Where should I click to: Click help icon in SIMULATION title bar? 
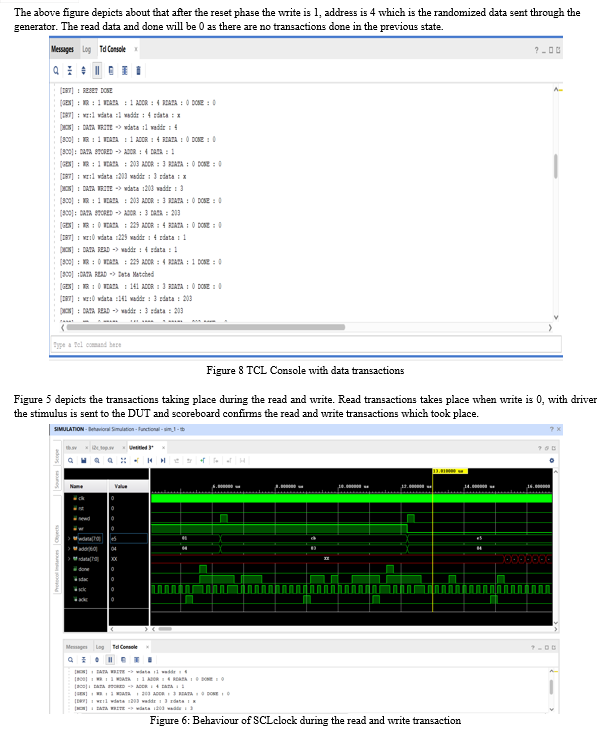[551, 429]
